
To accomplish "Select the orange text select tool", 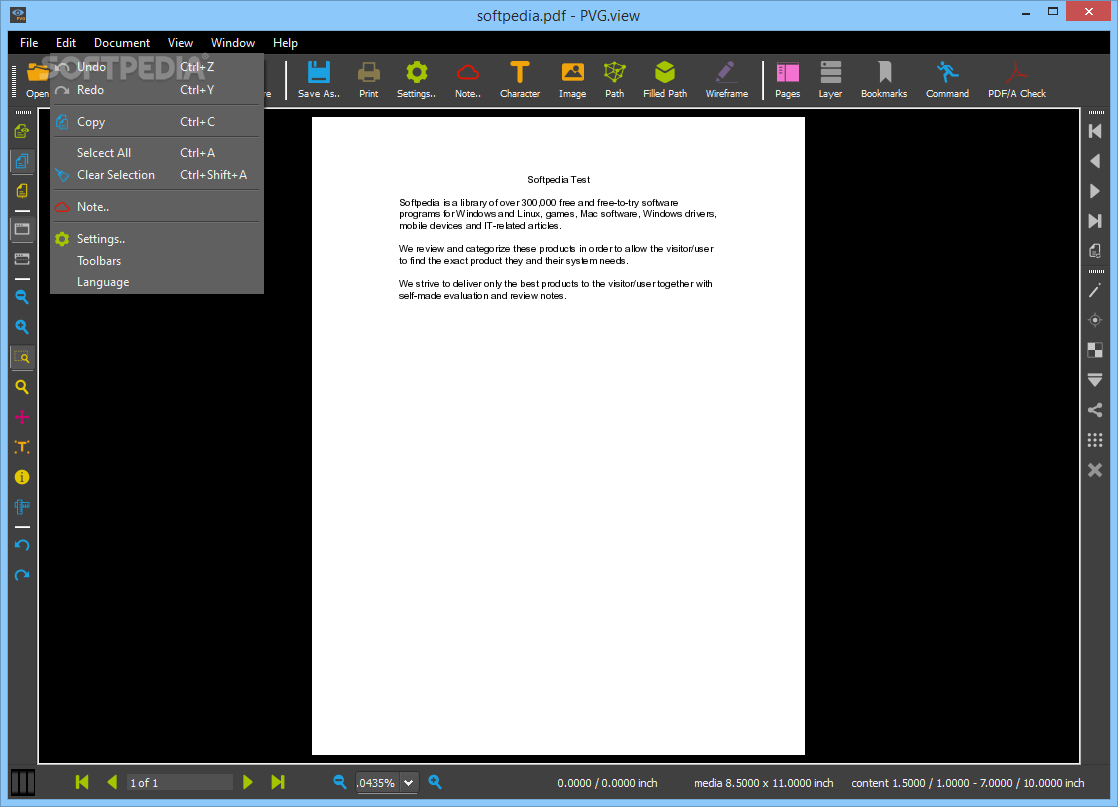I will point(22,447).
